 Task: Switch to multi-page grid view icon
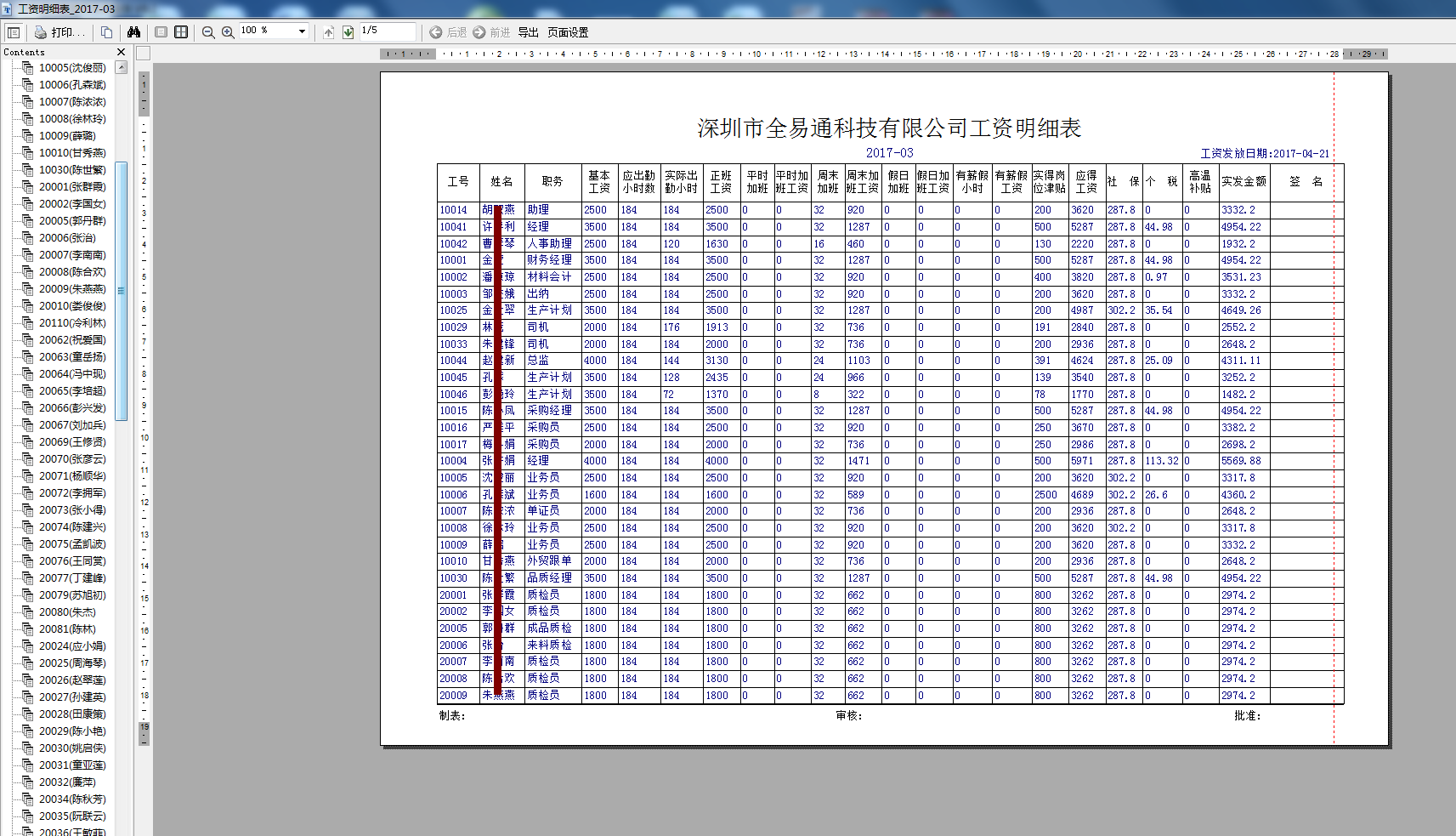[x=181, y=32]
